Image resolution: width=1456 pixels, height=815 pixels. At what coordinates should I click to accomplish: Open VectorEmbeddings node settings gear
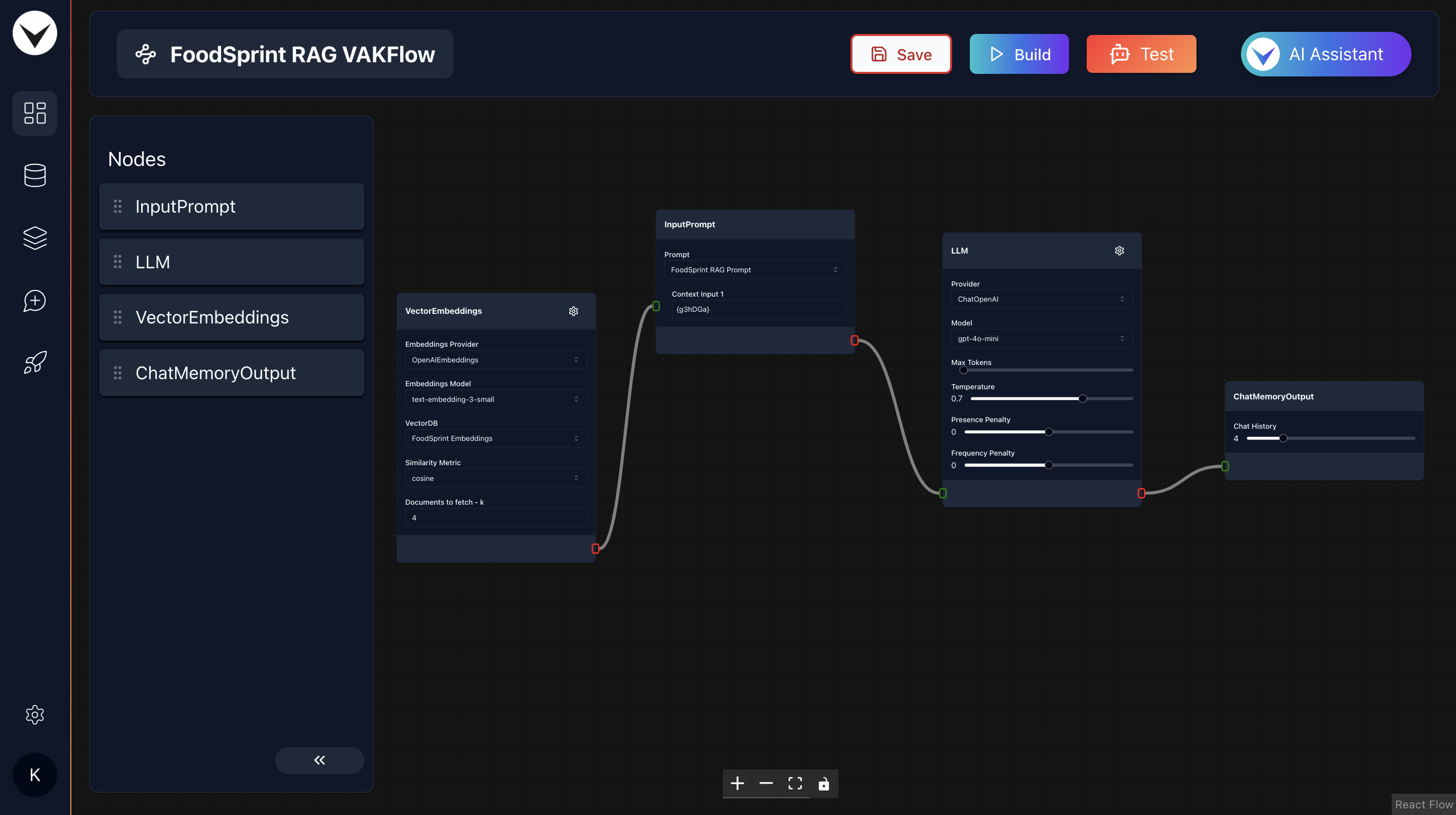[x=573, y=311]
